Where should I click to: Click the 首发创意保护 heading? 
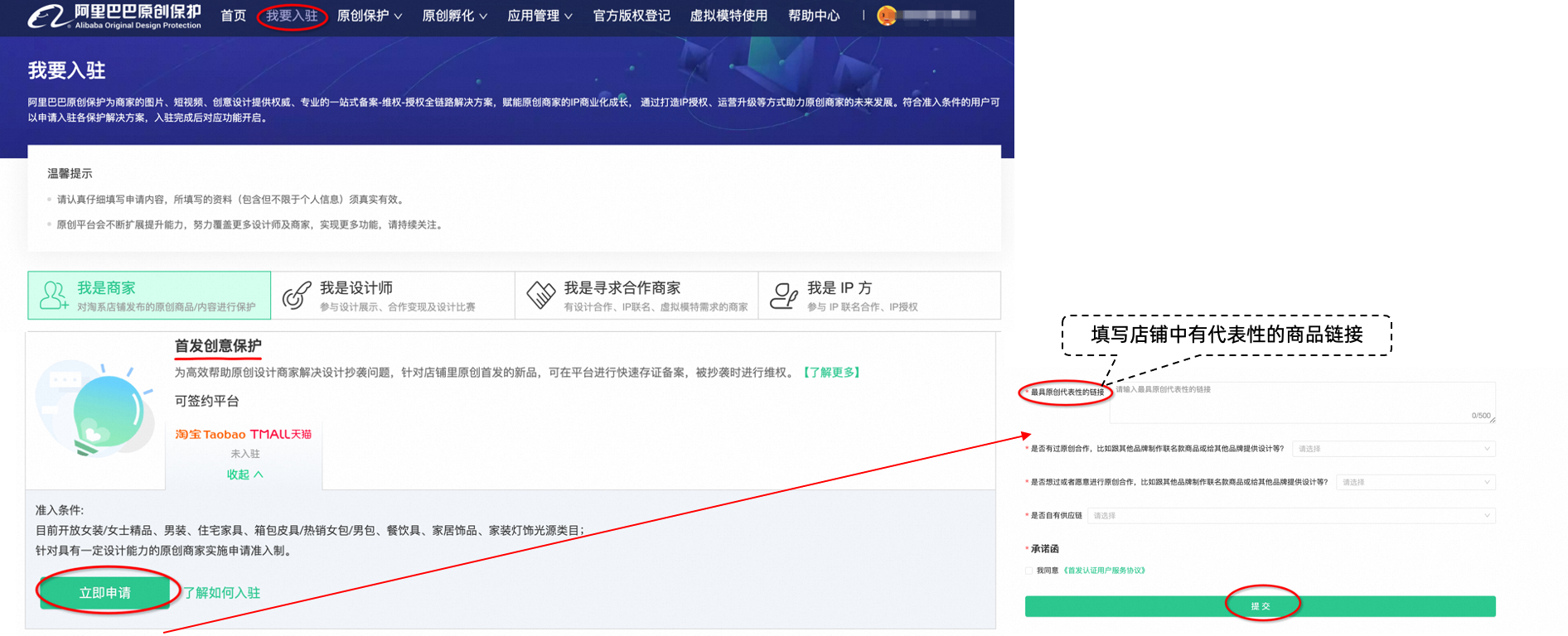(218, 346)
